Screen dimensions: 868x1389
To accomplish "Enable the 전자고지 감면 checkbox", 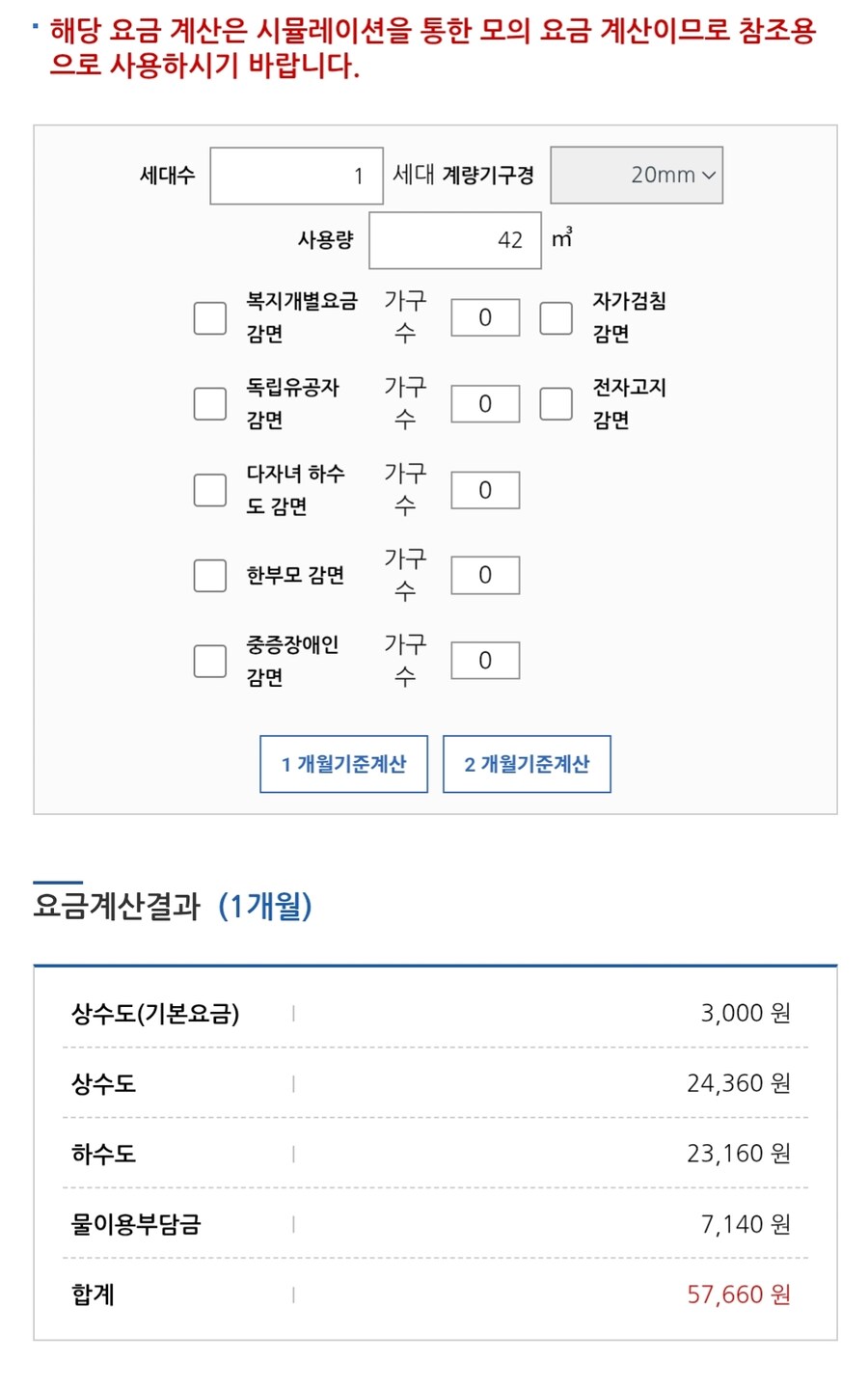I will click(x=556, y=403).
